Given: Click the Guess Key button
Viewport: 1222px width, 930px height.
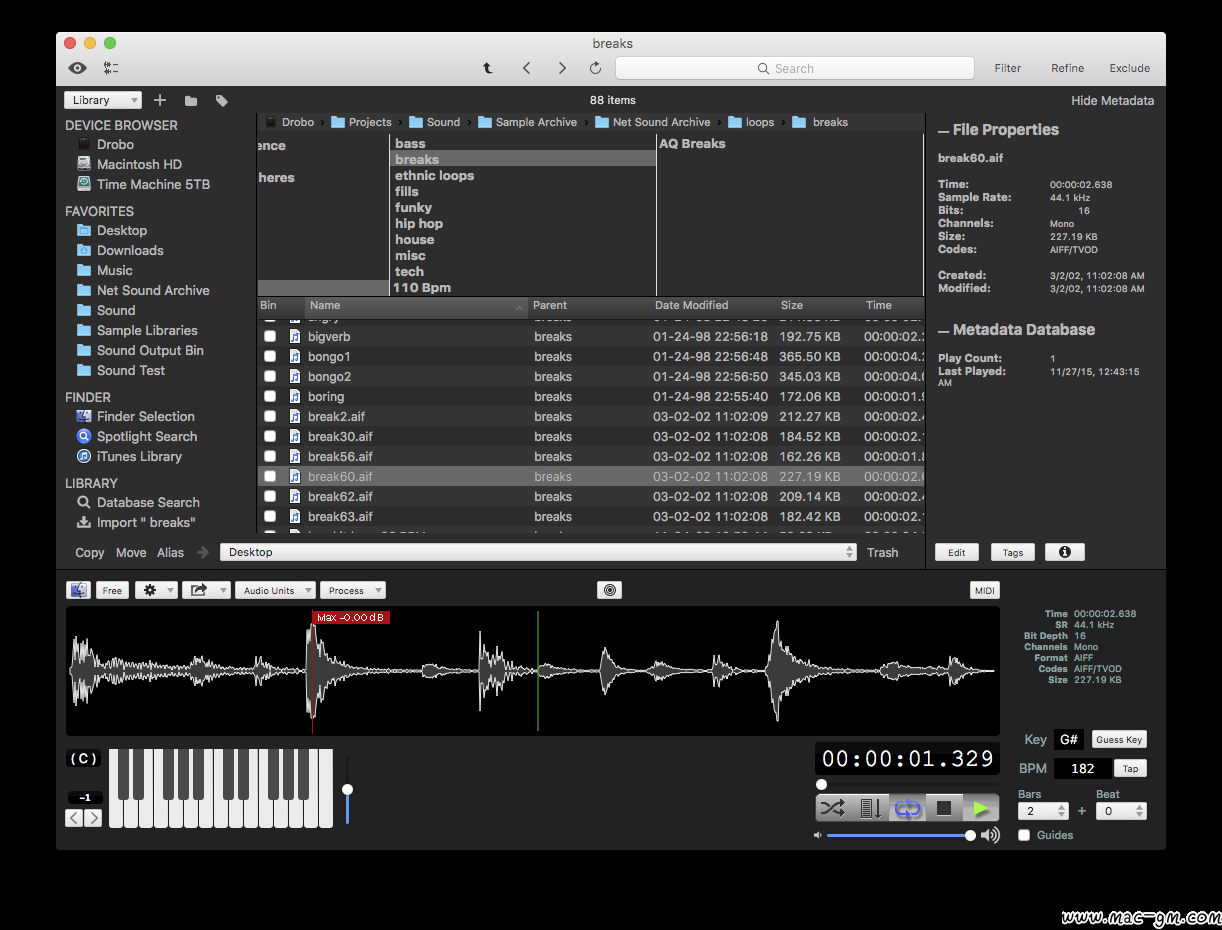Looking at the screenshot, I should pos(1119,740).
